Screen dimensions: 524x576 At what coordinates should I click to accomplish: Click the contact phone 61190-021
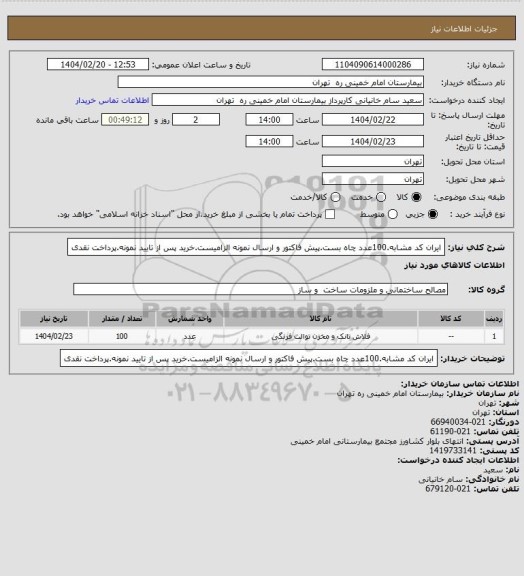coord(450,431)
